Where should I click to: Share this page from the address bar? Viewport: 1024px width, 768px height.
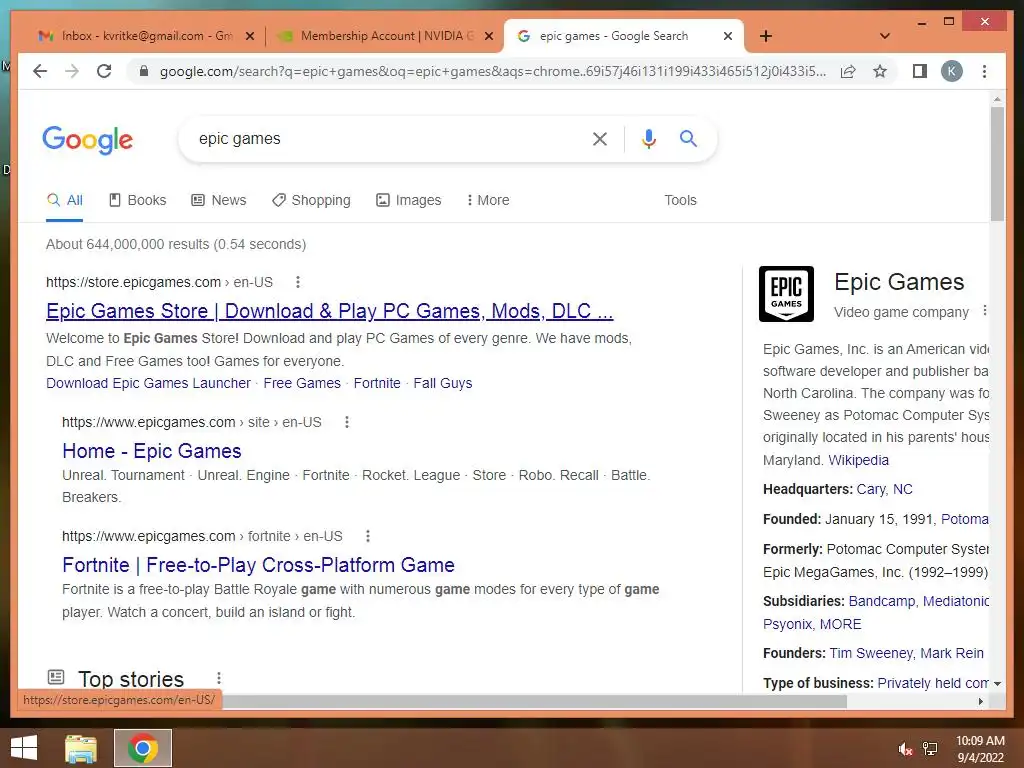[848, 71]
